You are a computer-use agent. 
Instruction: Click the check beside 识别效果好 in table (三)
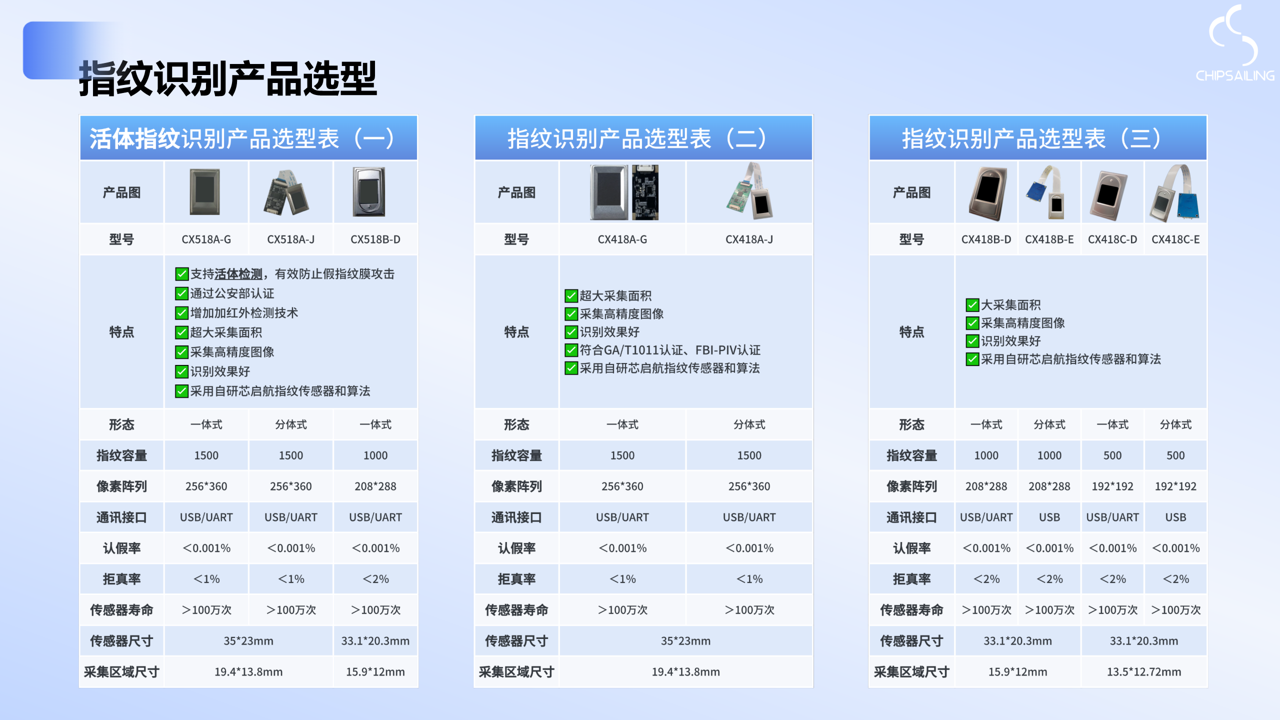point(972,341)
